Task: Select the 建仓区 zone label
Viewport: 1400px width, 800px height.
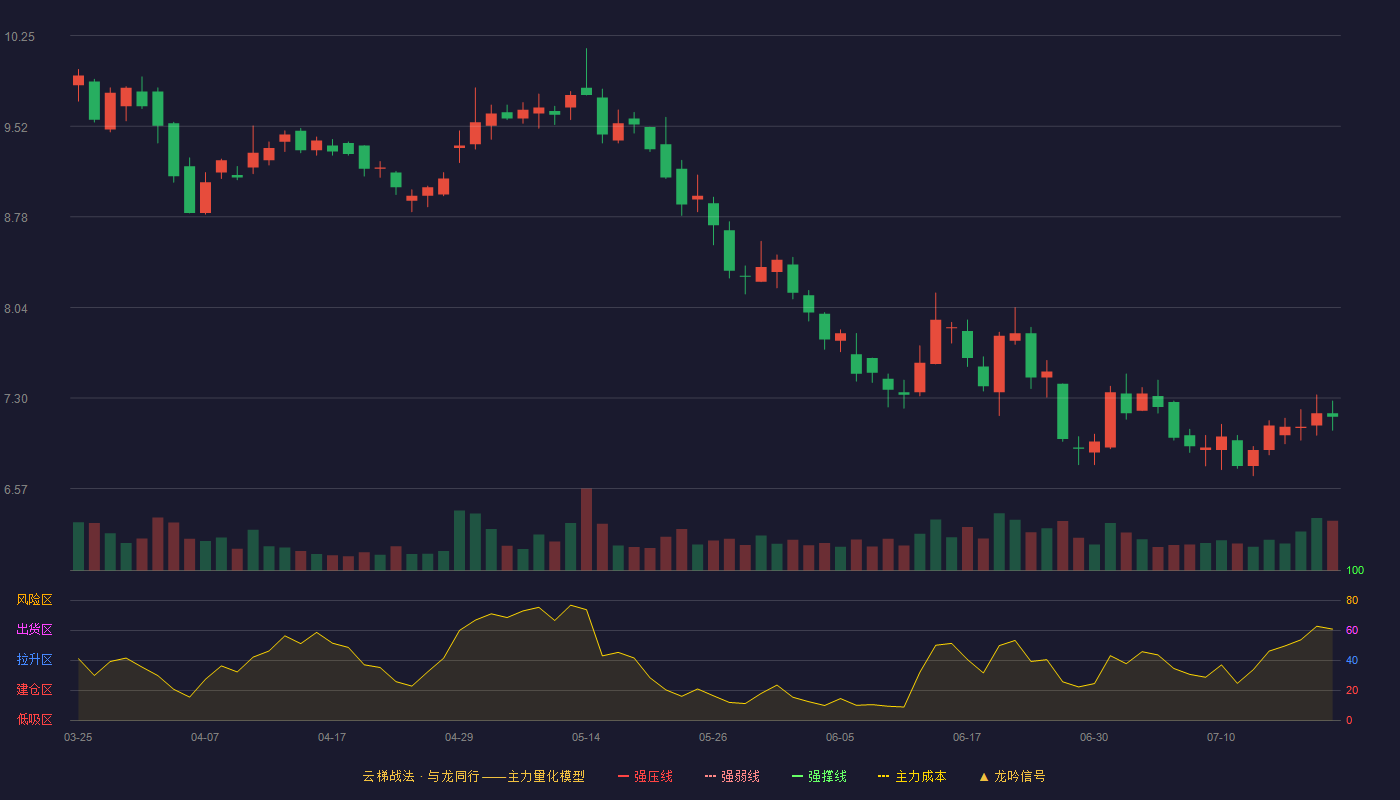Action: point(34,690)
